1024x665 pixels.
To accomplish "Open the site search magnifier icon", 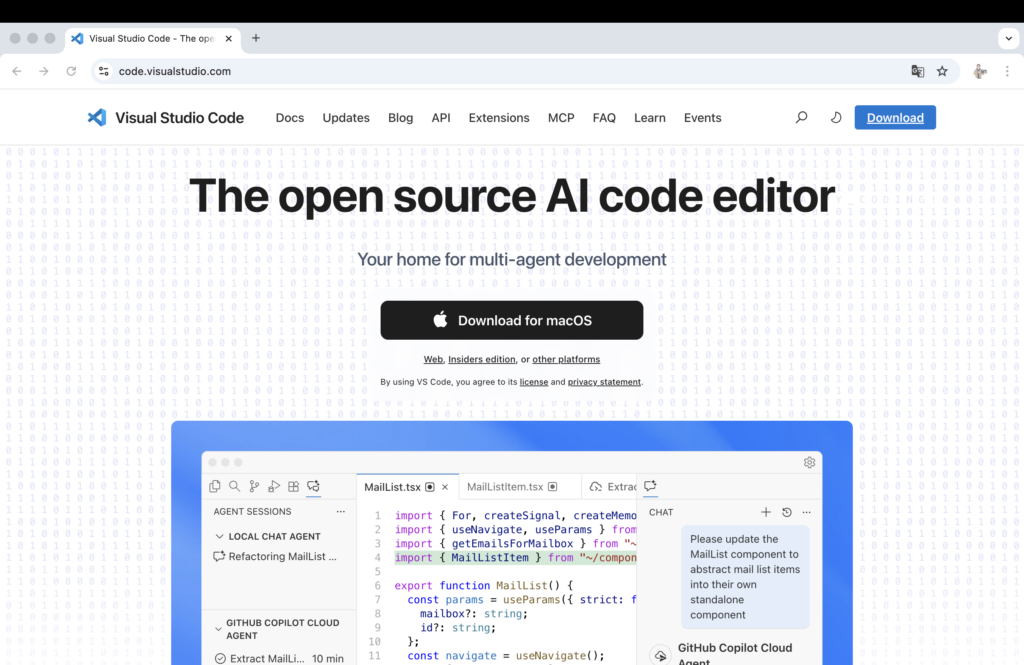I will [801, 118].
